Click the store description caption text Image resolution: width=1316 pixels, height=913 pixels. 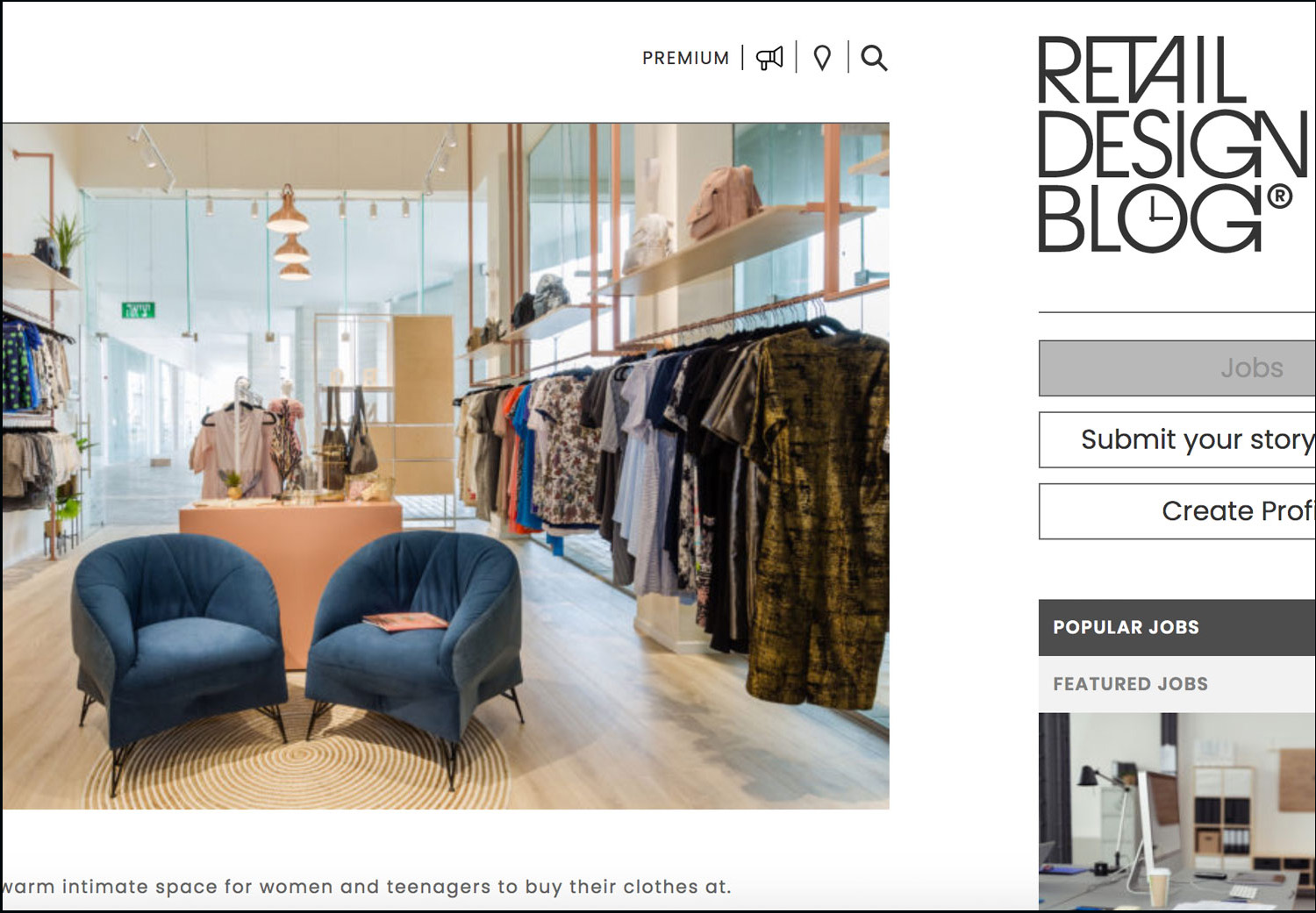(x=366, y=887)
